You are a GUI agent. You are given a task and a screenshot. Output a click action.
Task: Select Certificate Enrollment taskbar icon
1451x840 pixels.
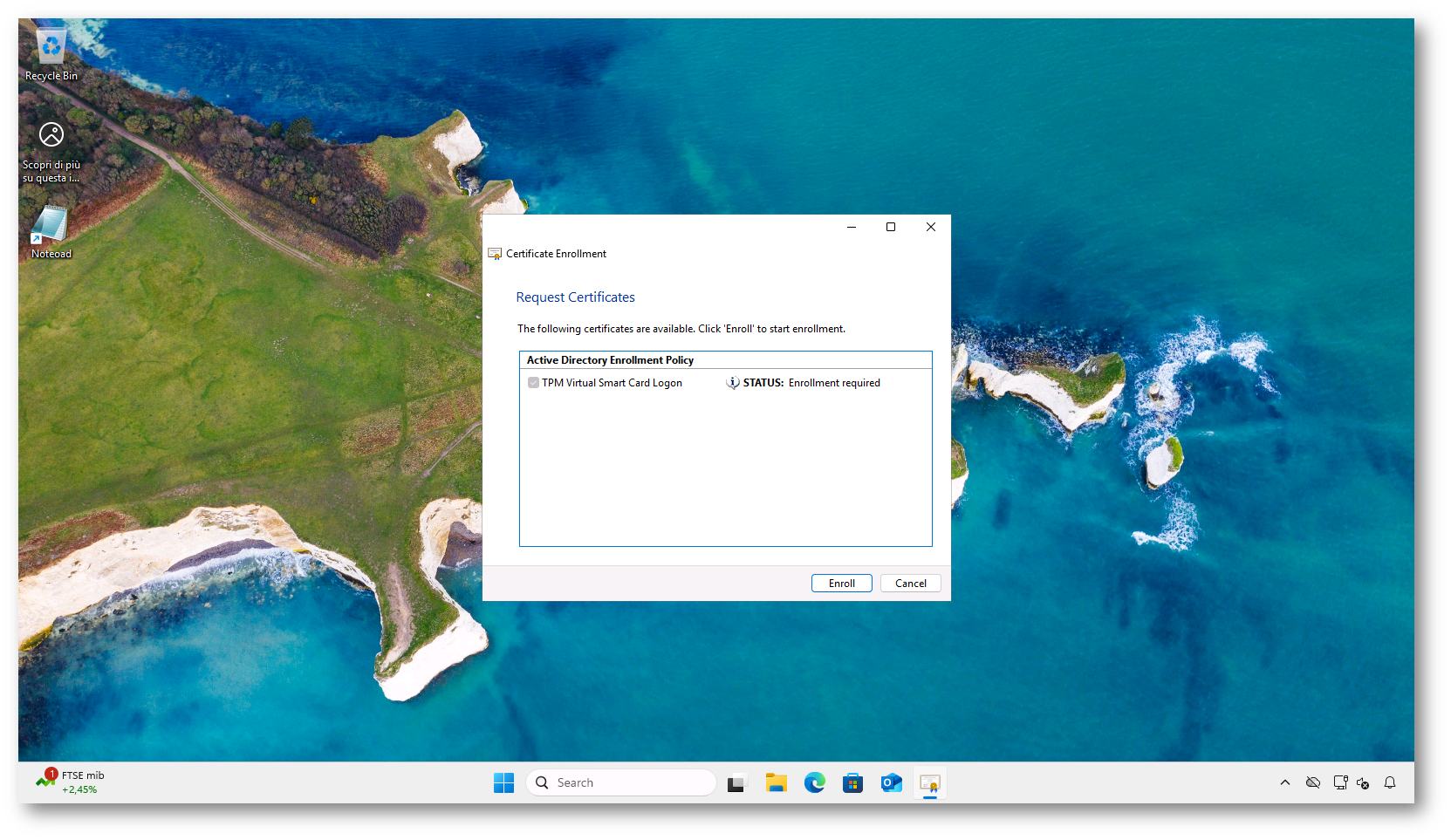tap(930, 783)
